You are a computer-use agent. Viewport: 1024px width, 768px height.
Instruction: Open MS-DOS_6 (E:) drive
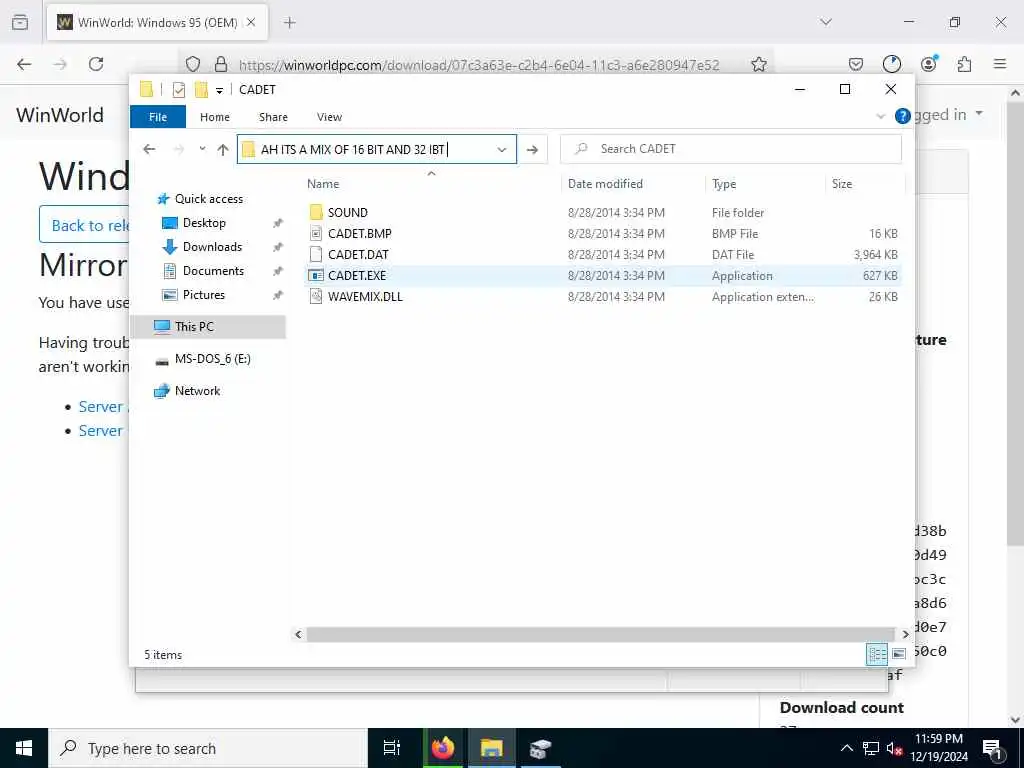(x=212, y=359)
